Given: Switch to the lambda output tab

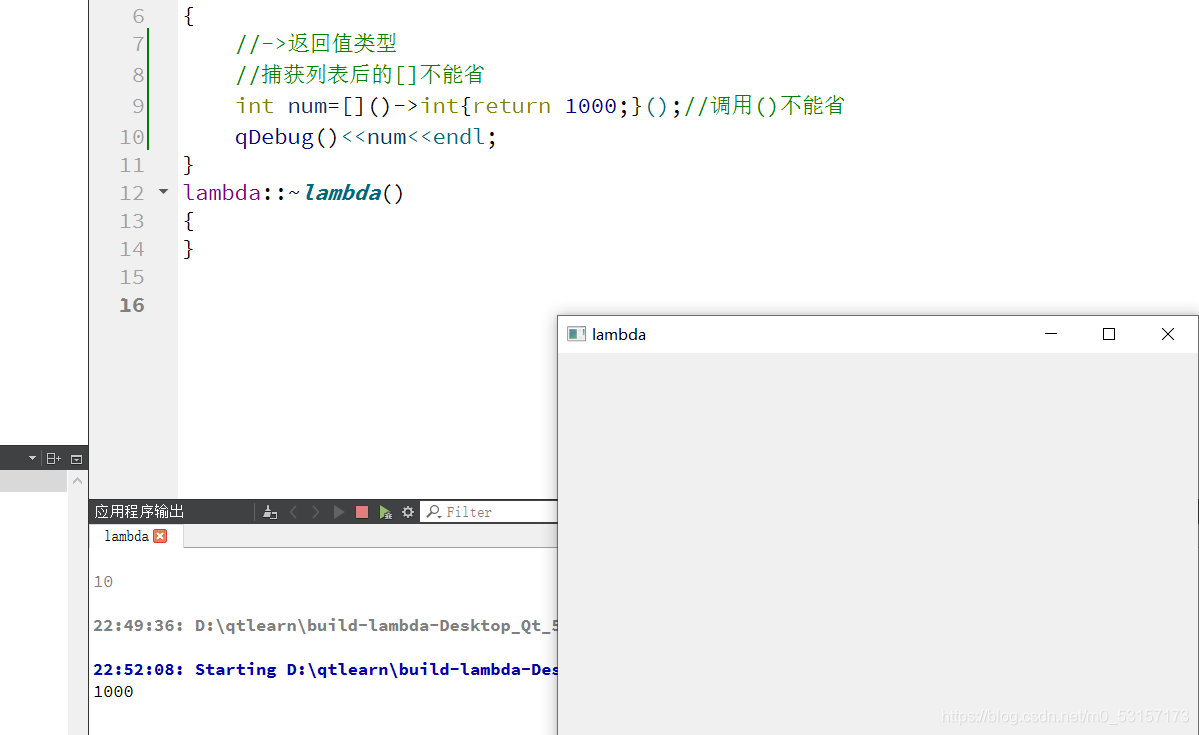Looking at the screenshot, I should tap(126, 536).
